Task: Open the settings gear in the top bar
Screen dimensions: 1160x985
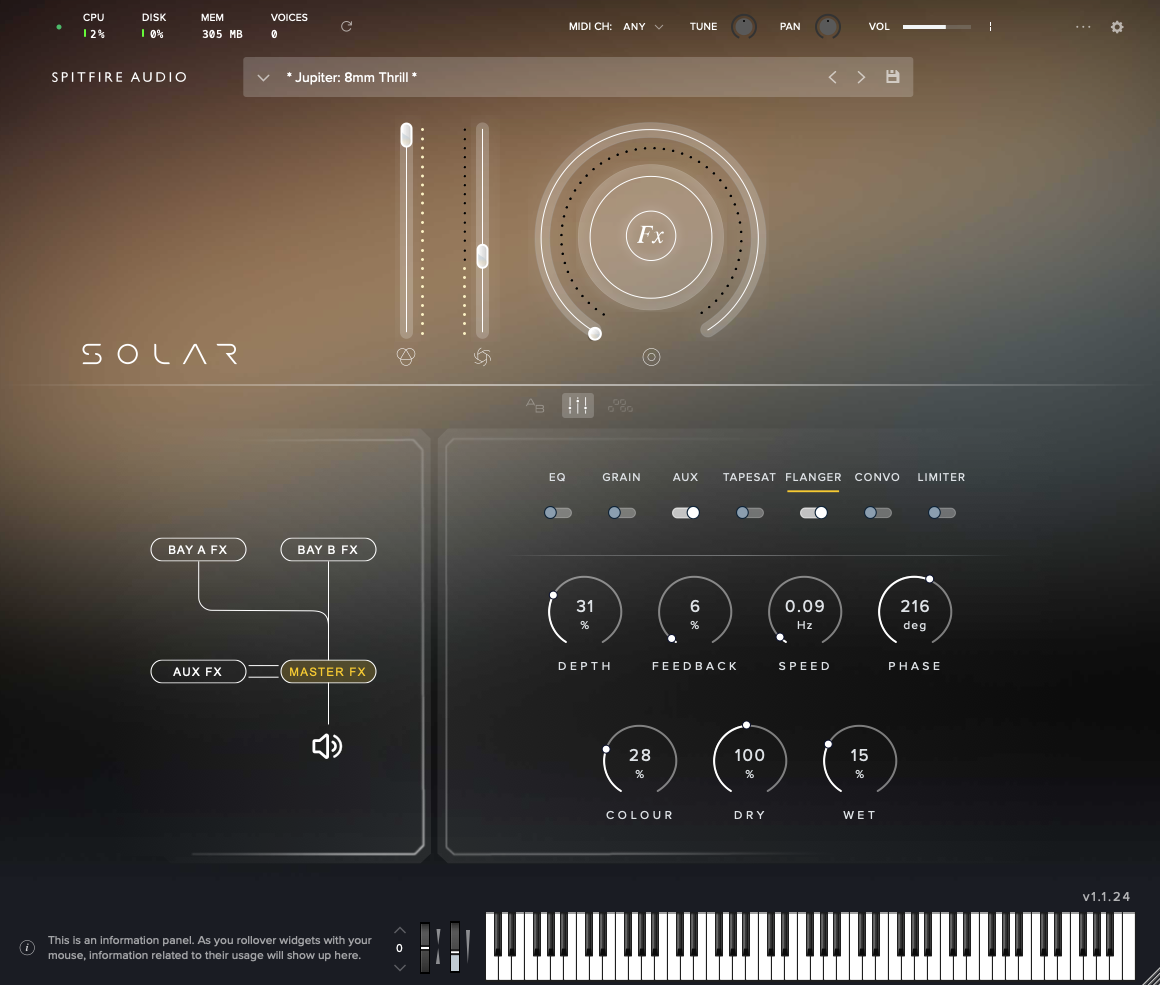Action: [1117, 27]
